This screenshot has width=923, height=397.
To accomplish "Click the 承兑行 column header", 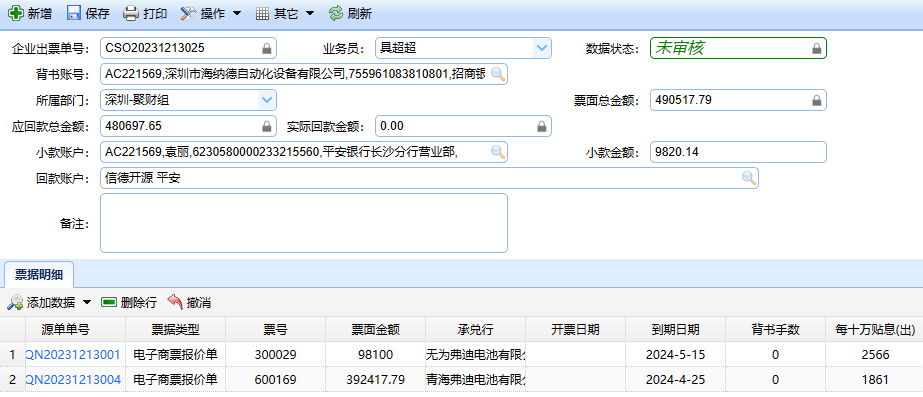I will tap(476, 330).
